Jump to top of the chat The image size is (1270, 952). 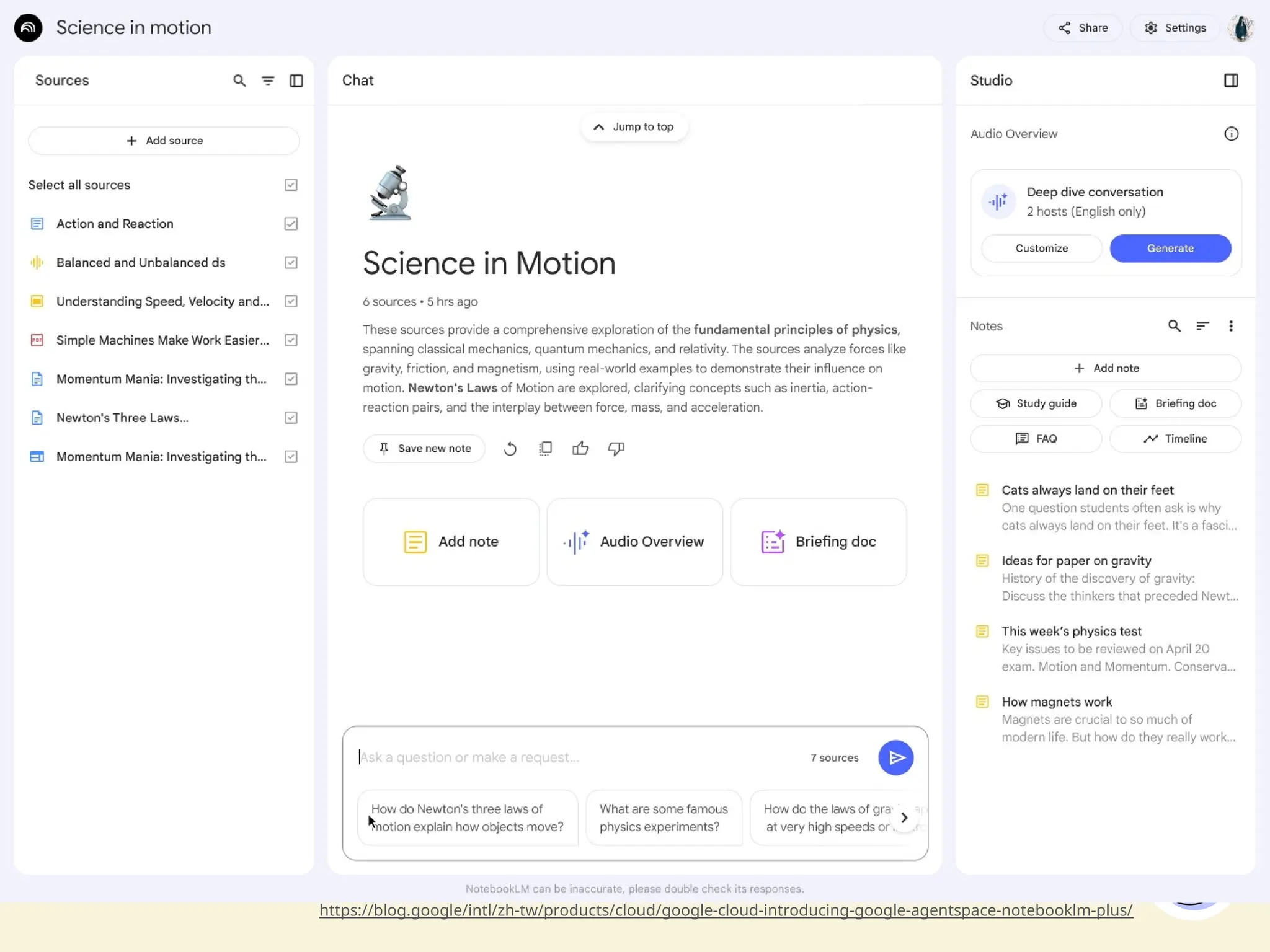(634, 127)
